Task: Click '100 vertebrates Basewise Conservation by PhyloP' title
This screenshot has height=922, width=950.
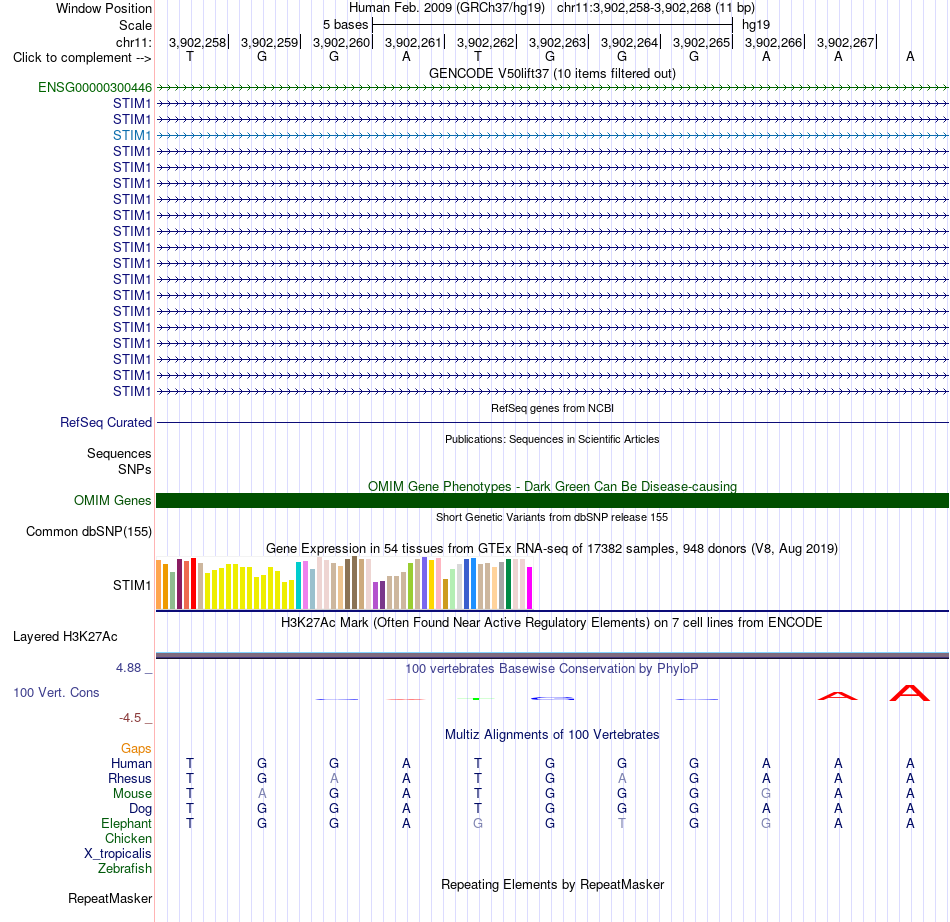Action: pos(552,669)
